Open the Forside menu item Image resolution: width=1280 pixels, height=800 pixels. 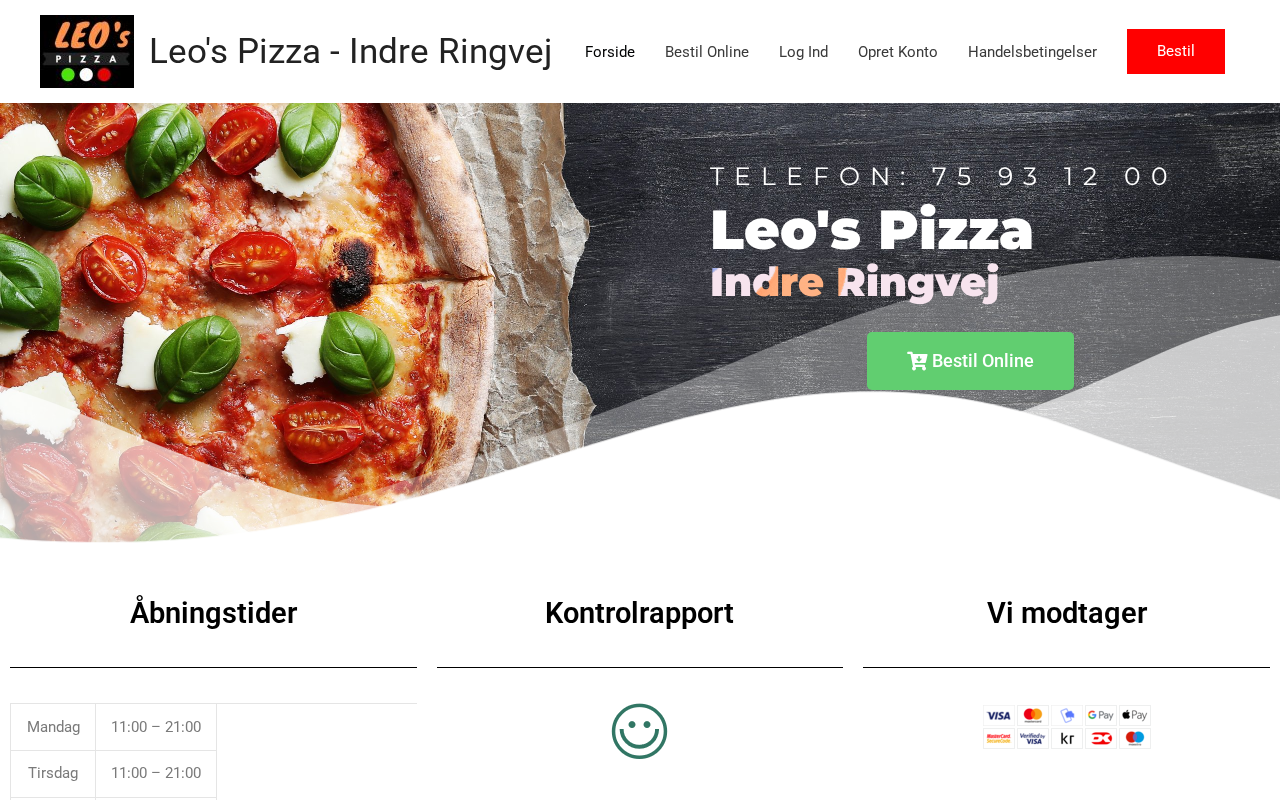tap(610, 52)
